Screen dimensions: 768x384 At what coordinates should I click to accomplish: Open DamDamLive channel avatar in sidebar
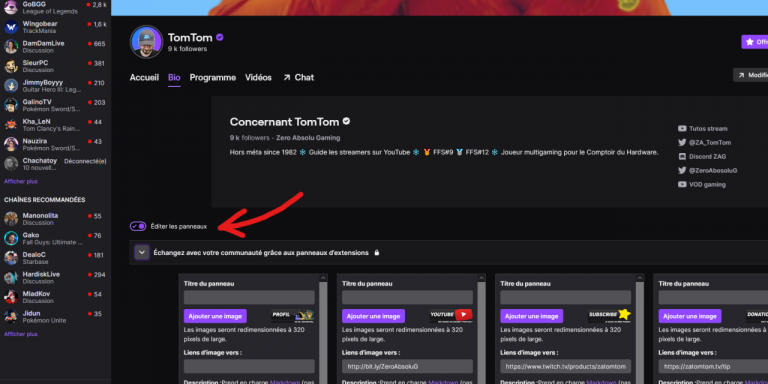(11, 47)
